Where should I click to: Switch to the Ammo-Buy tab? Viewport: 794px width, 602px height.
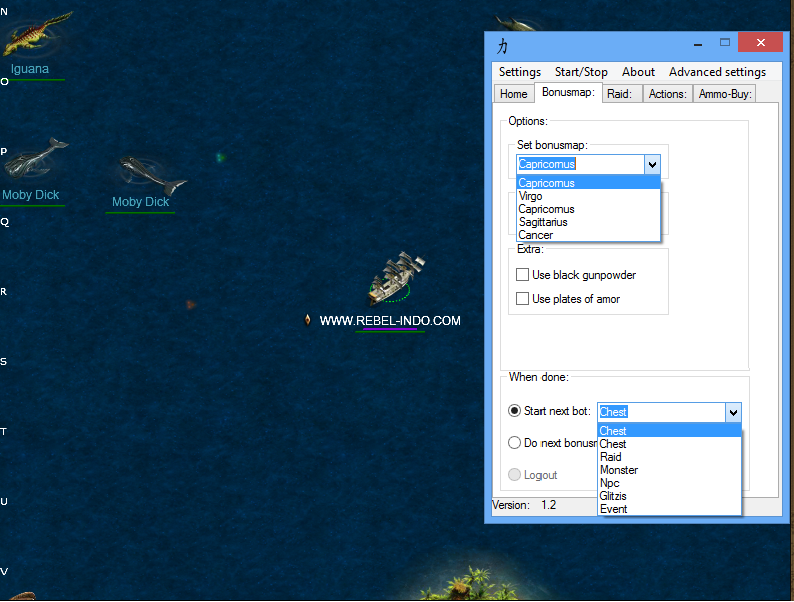[725, 94]
